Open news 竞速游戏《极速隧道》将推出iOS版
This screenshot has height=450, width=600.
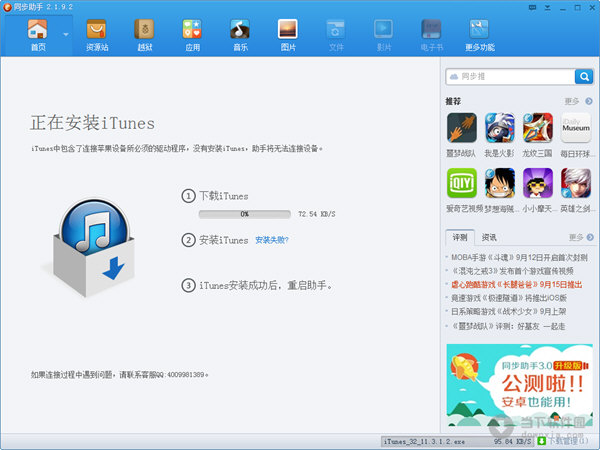click(x=509, y=298)
